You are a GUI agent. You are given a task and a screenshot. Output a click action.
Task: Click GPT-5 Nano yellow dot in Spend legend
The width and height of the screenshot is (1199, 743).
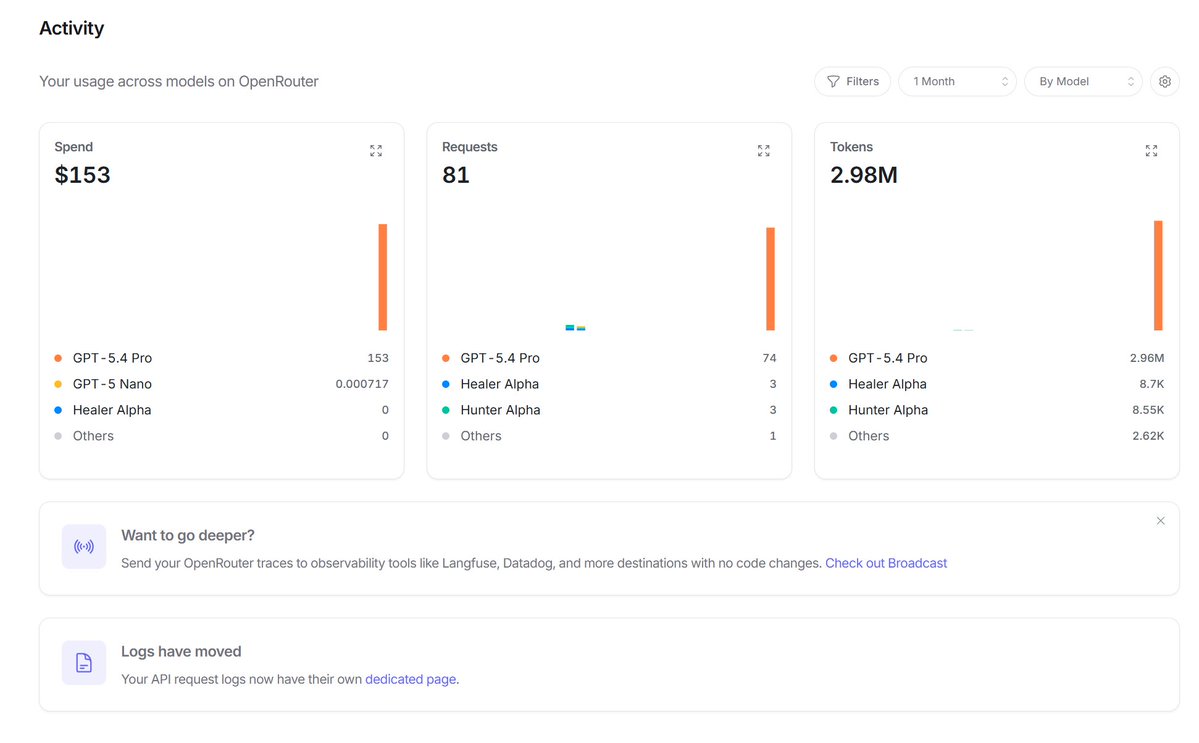58,384
